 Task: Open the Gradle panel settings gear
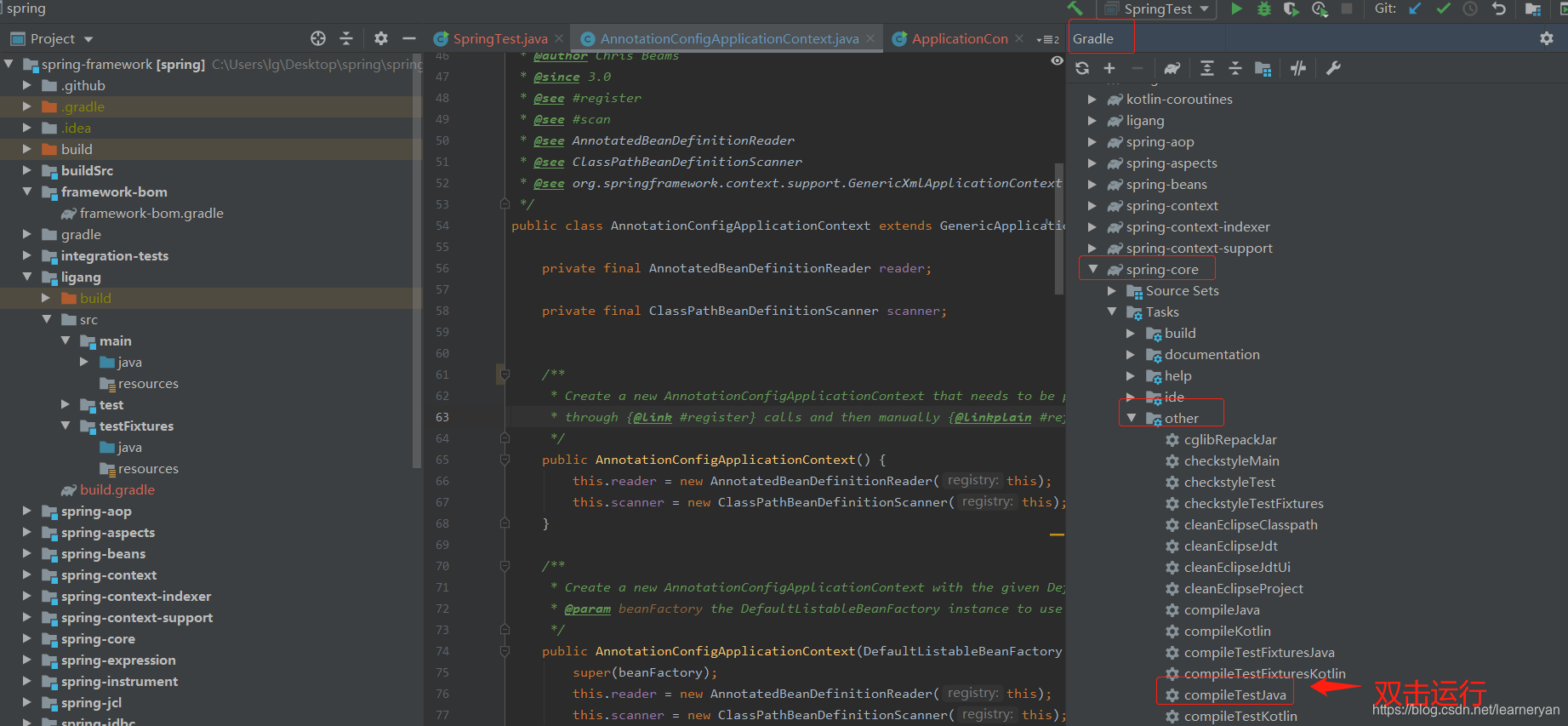pyautogui.click(x=1547, y=38)
